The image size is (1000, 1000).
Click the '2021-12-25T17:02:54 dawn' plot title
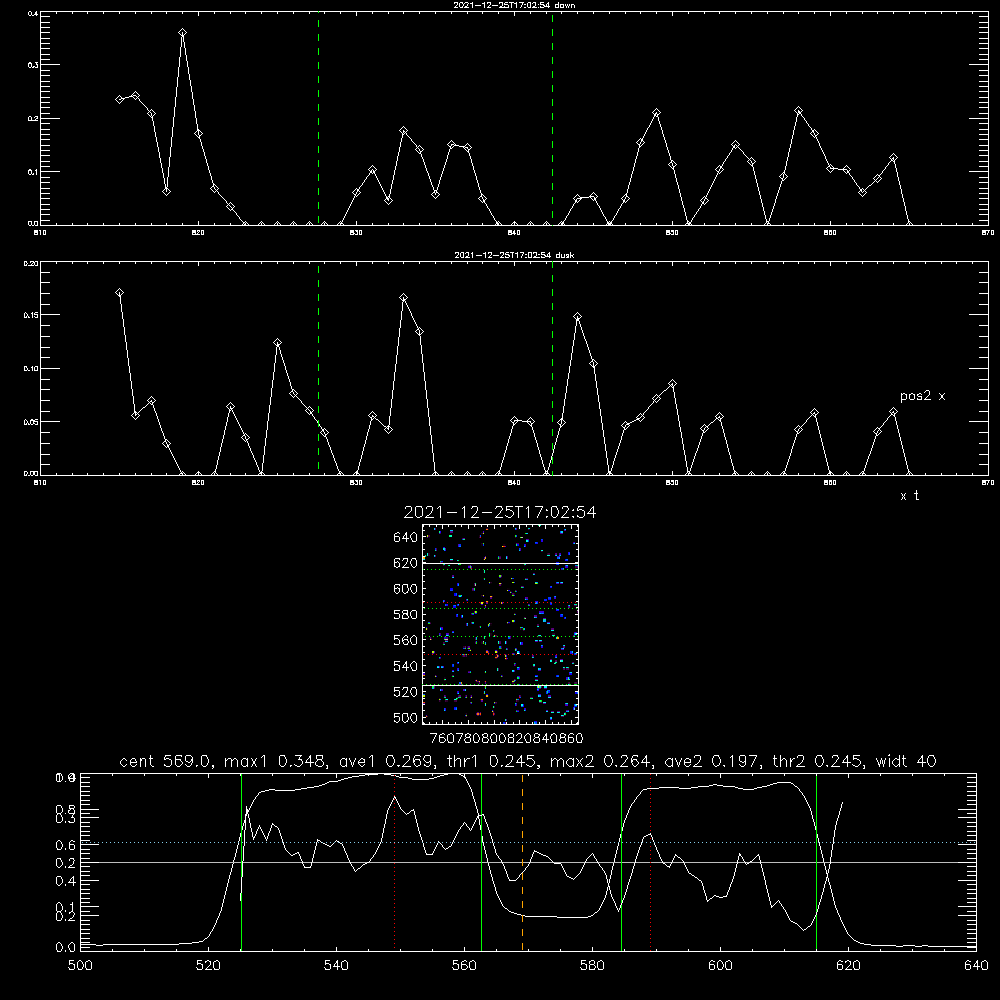(514, 5)
